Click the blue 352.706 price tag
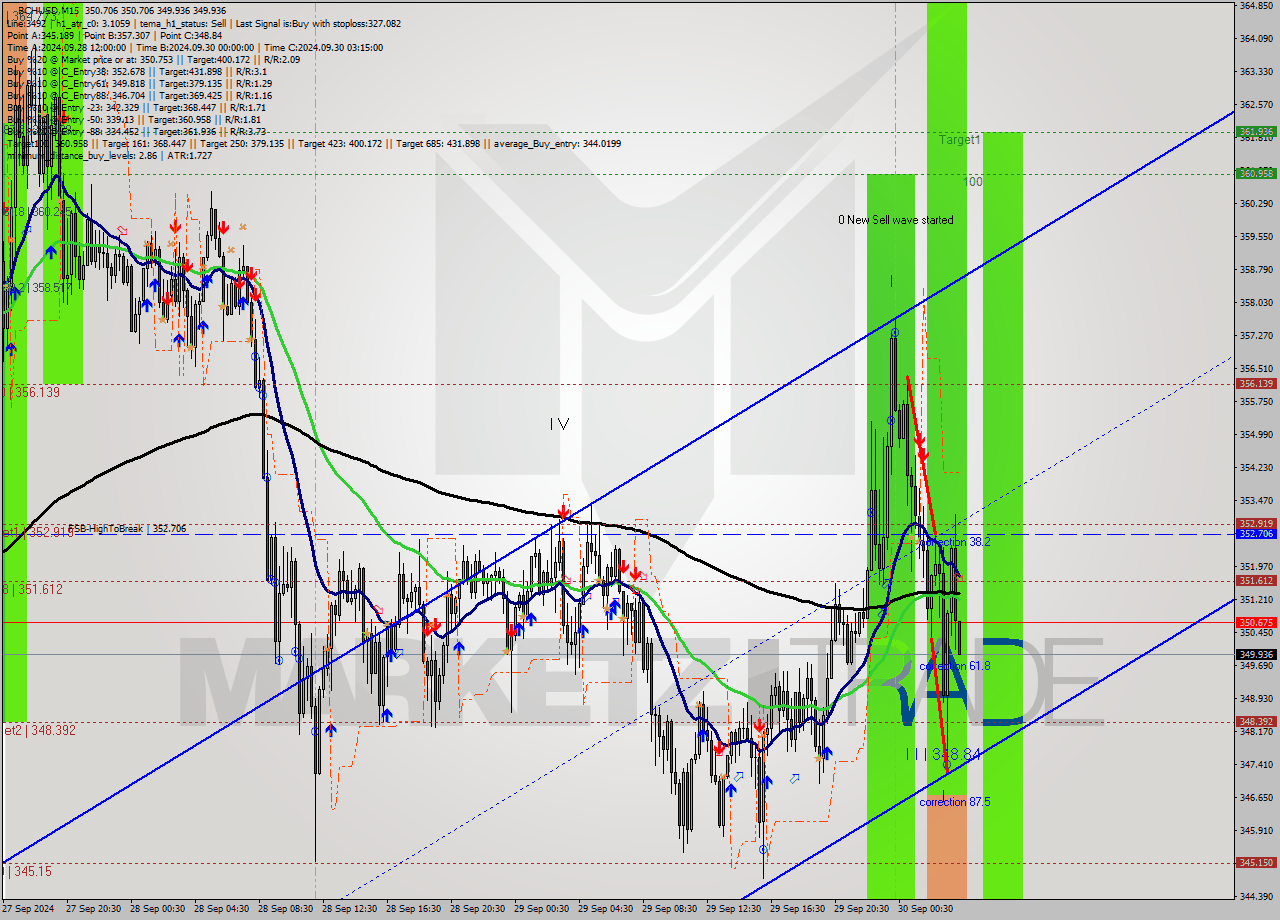This screenshot has height=920, width=1280. click(x=1256, y=534)
